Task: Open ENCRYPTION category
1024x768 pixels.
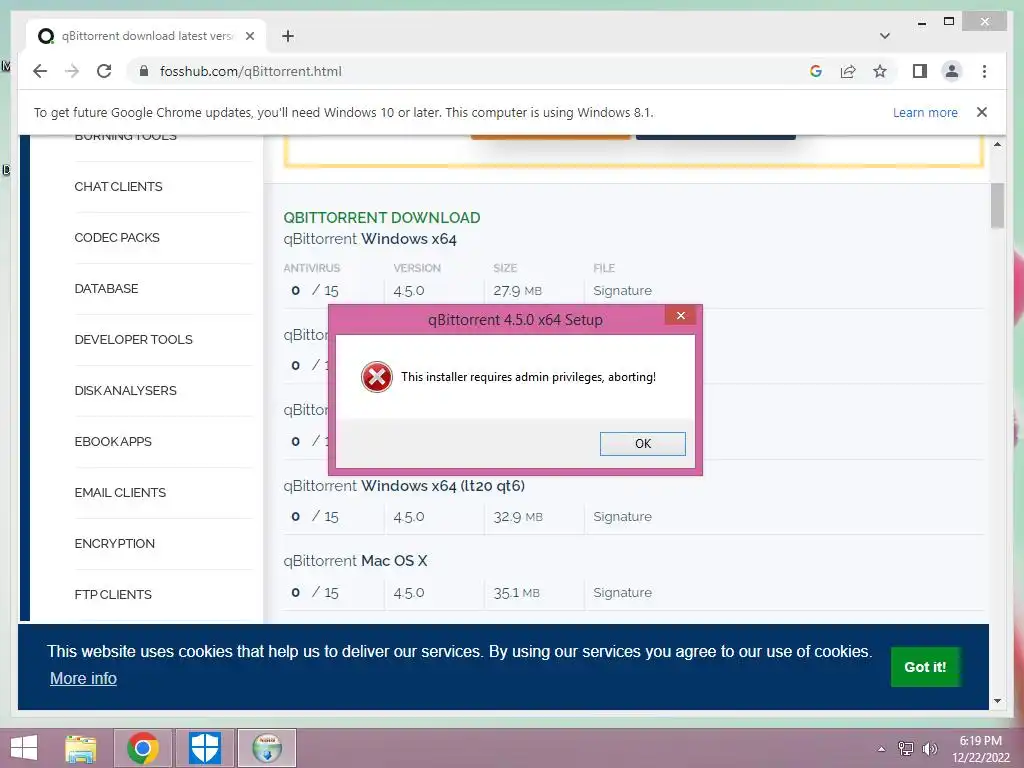Action: (114, 543)
